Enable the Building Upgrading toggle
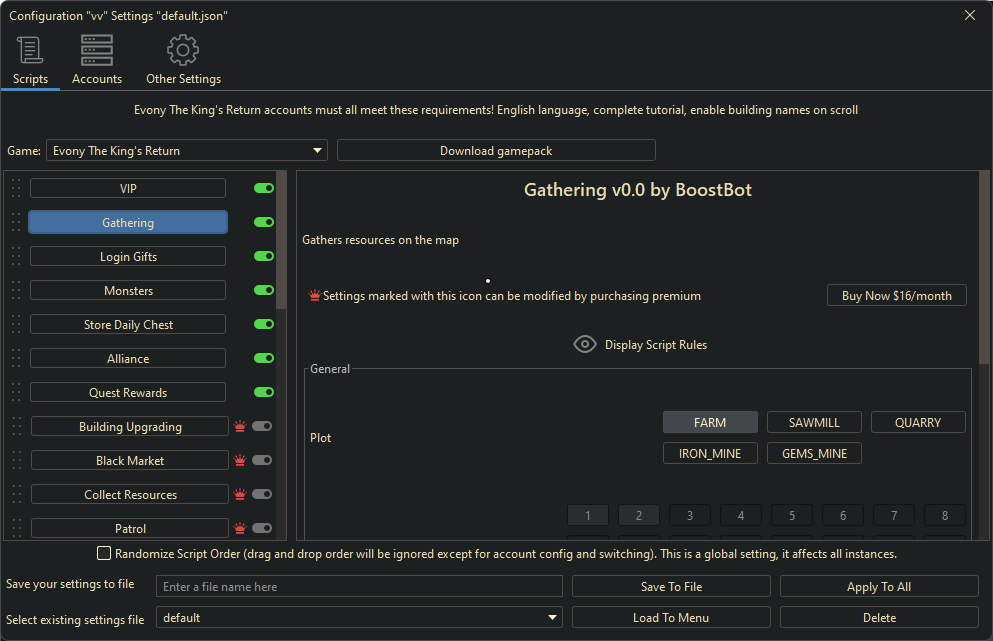The image size is (993, 641). click(262, 426)
